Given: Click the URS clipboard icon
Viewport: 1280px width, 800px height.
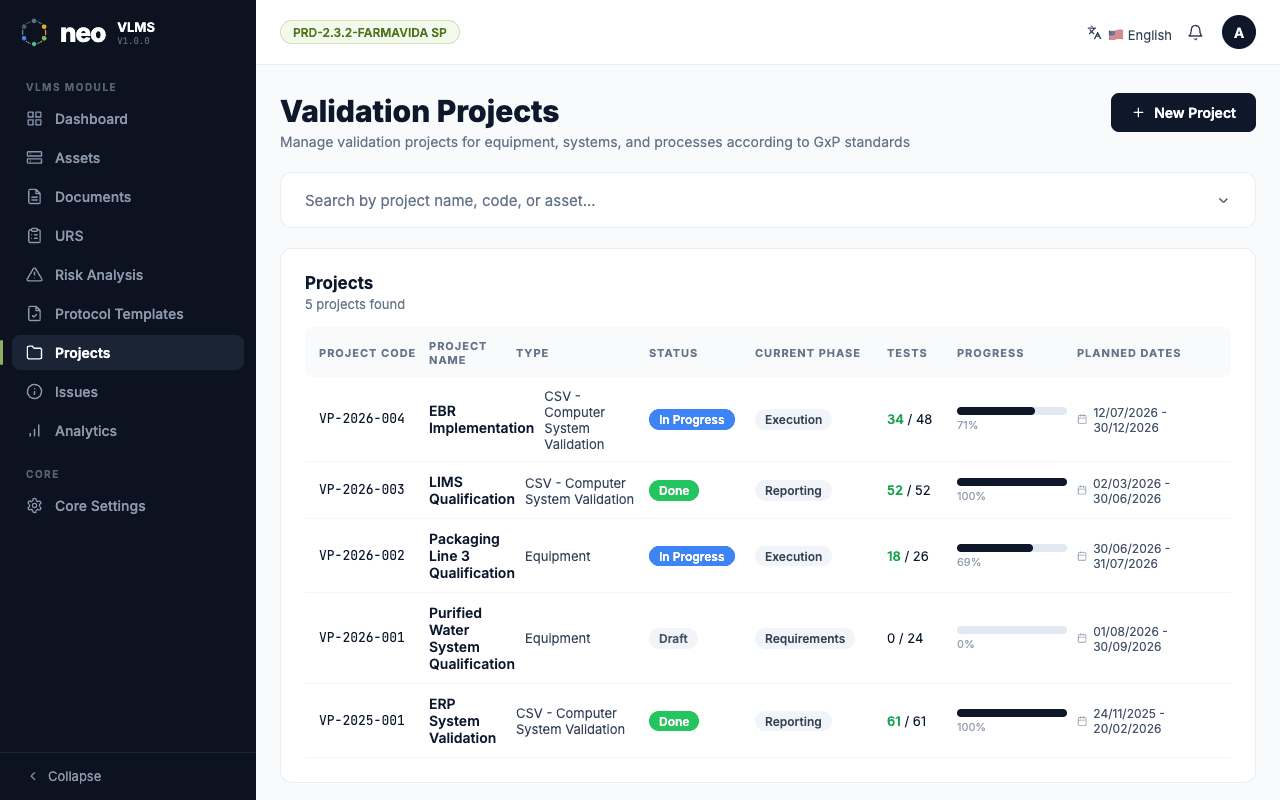Looking at the screenshot, I should pos(34,236).
